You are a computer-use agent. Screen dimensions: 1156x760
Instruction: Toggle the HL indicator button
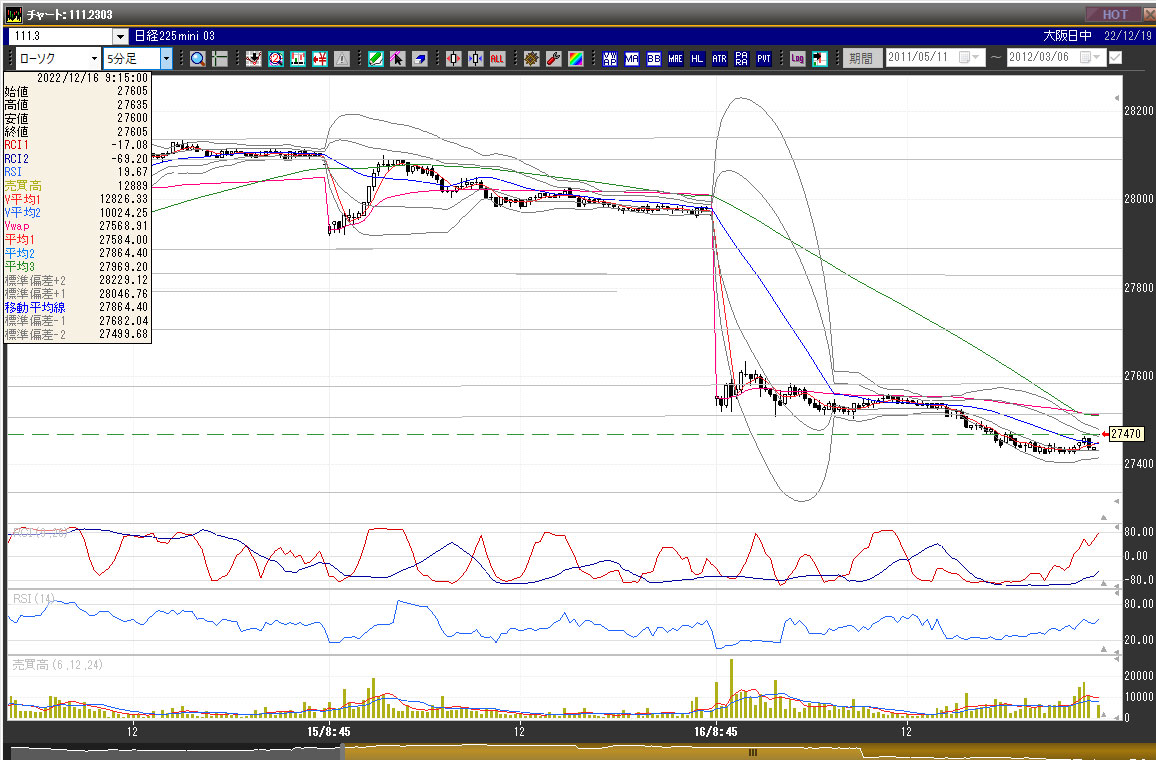click(x=697, y=59)
